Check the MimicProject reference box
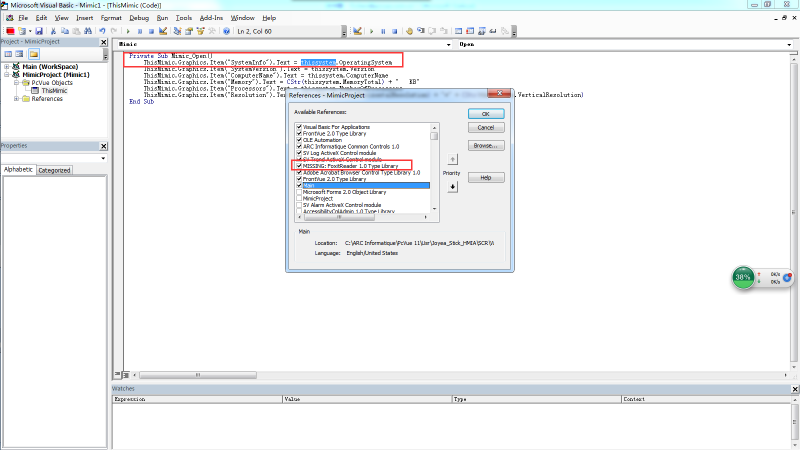Screen dimensions: 800x450 coord(299,198)
